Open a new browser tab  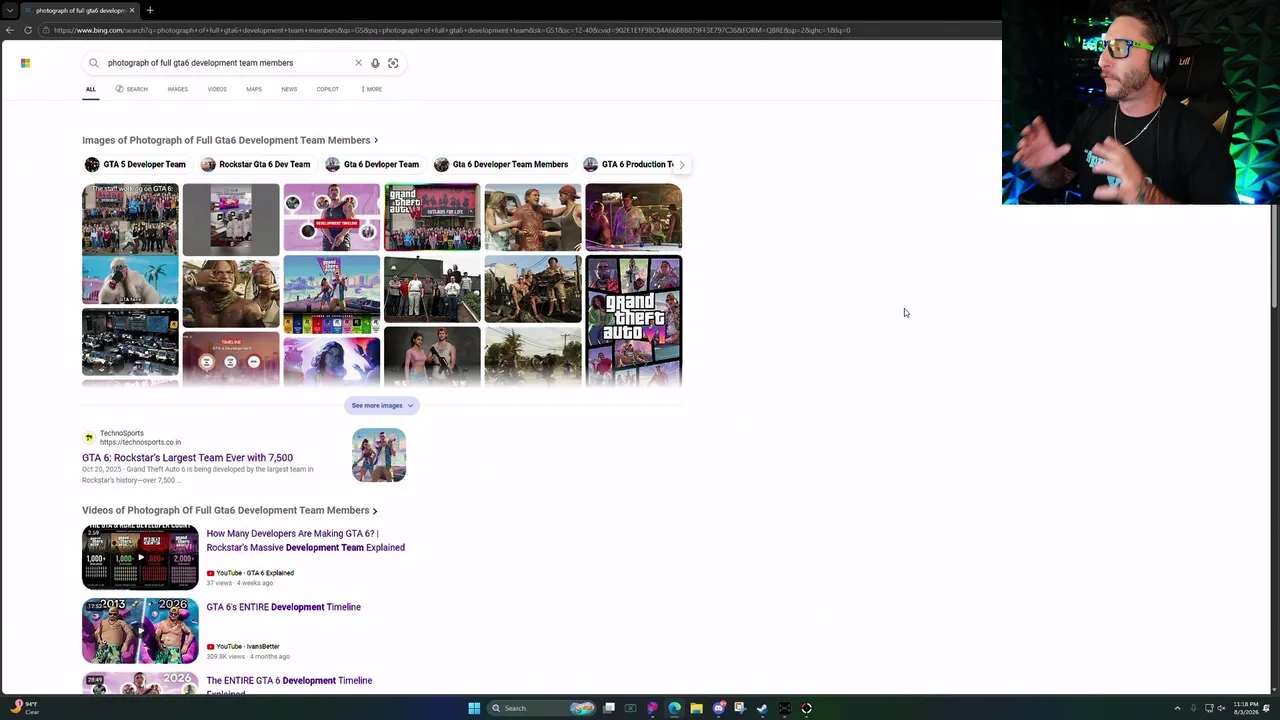tap(150, 10)
